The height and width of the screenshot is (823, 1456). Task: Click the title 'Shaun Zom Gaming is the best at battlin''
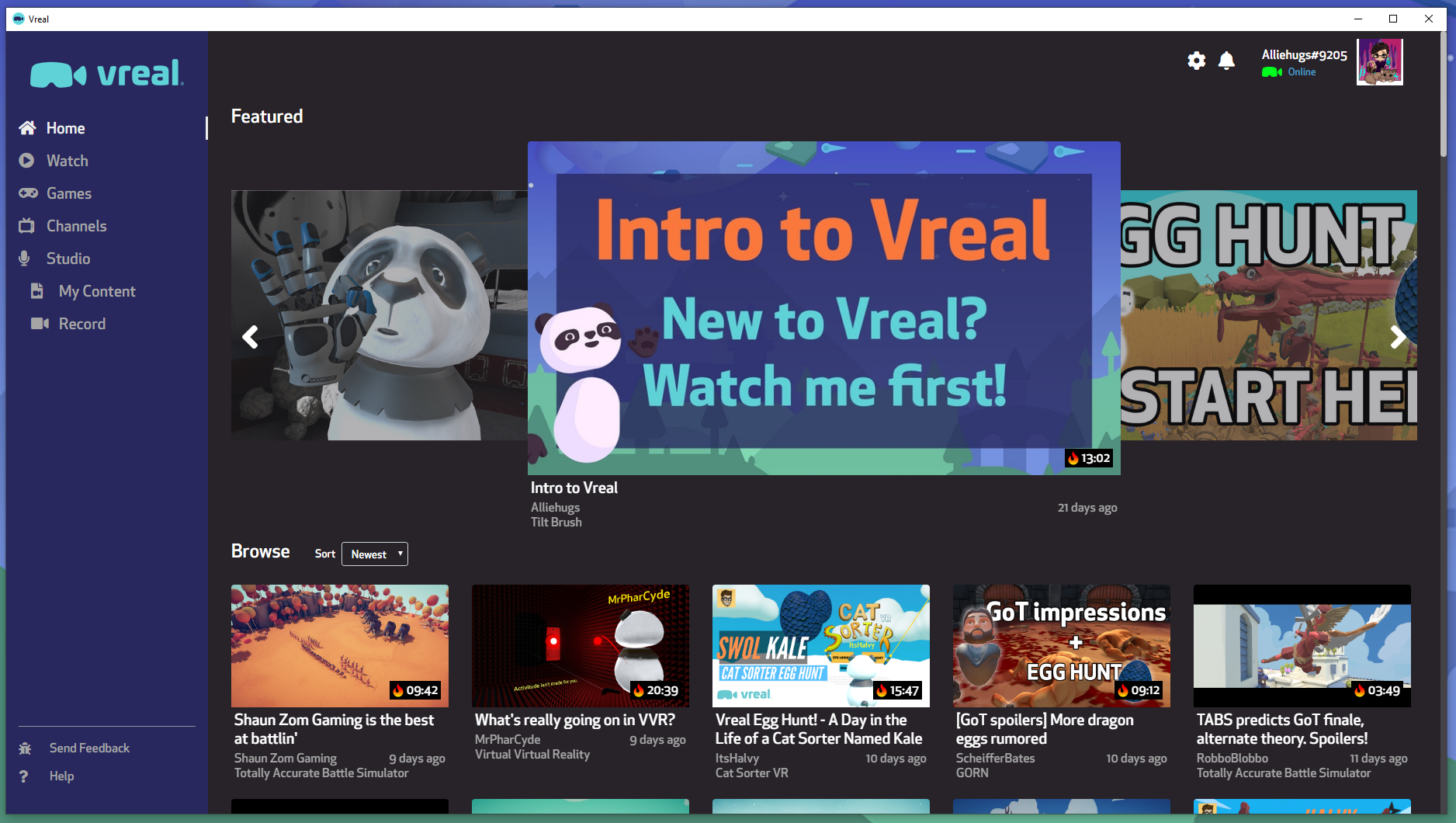[x=335, y=729]
